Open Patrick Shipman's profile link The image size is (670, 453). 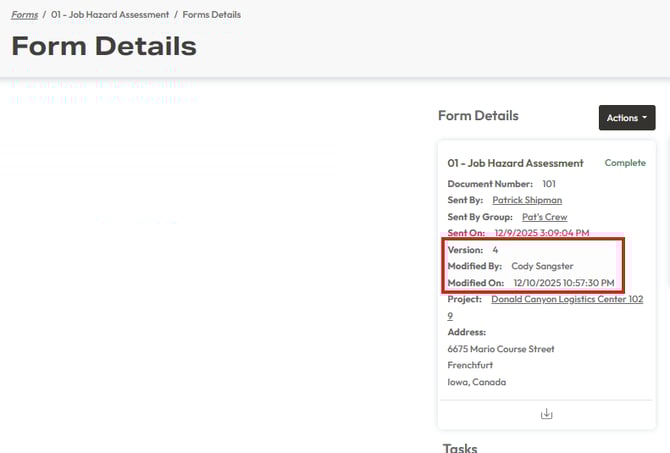[x=526, y=200]
